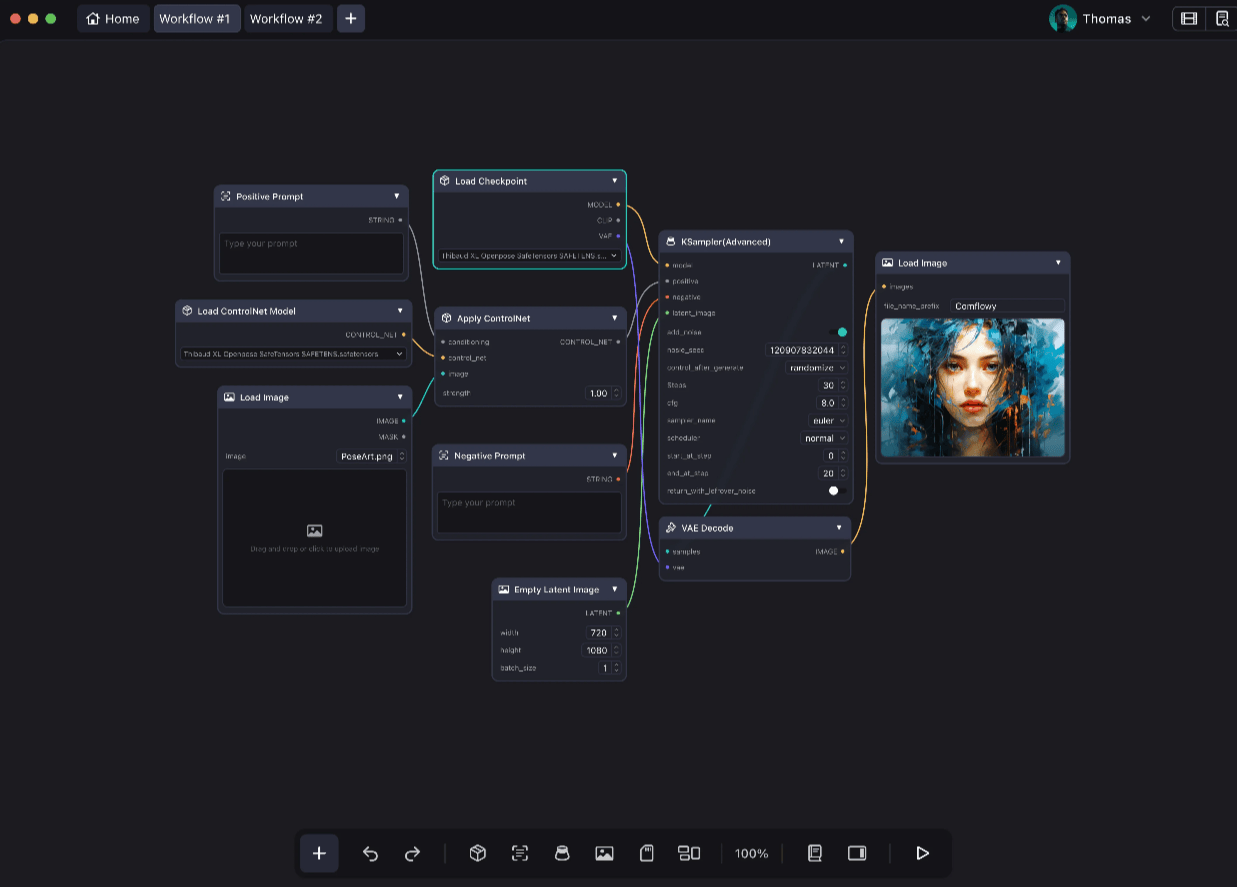Viewport: 1237px width, 887px height.
Task: Open the Thomas user account menu
Action: (1101, 19)
